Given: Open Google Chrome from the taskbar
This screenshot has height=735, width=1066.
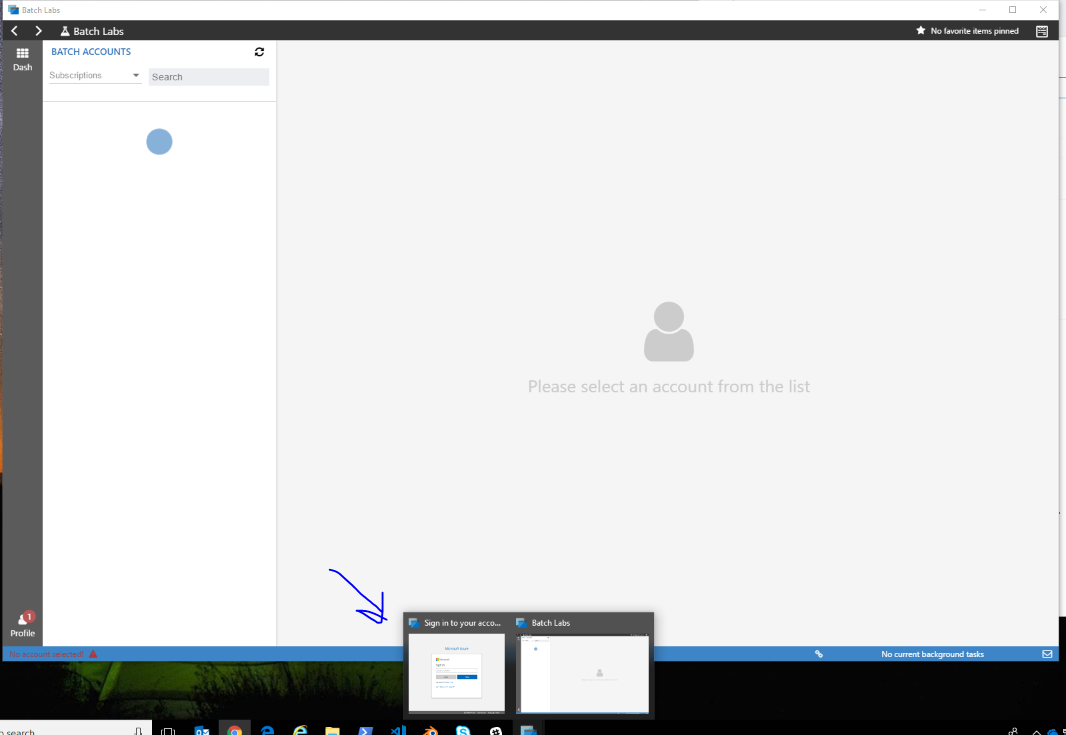Looking at the screenshot, I should tap(235, 730).
